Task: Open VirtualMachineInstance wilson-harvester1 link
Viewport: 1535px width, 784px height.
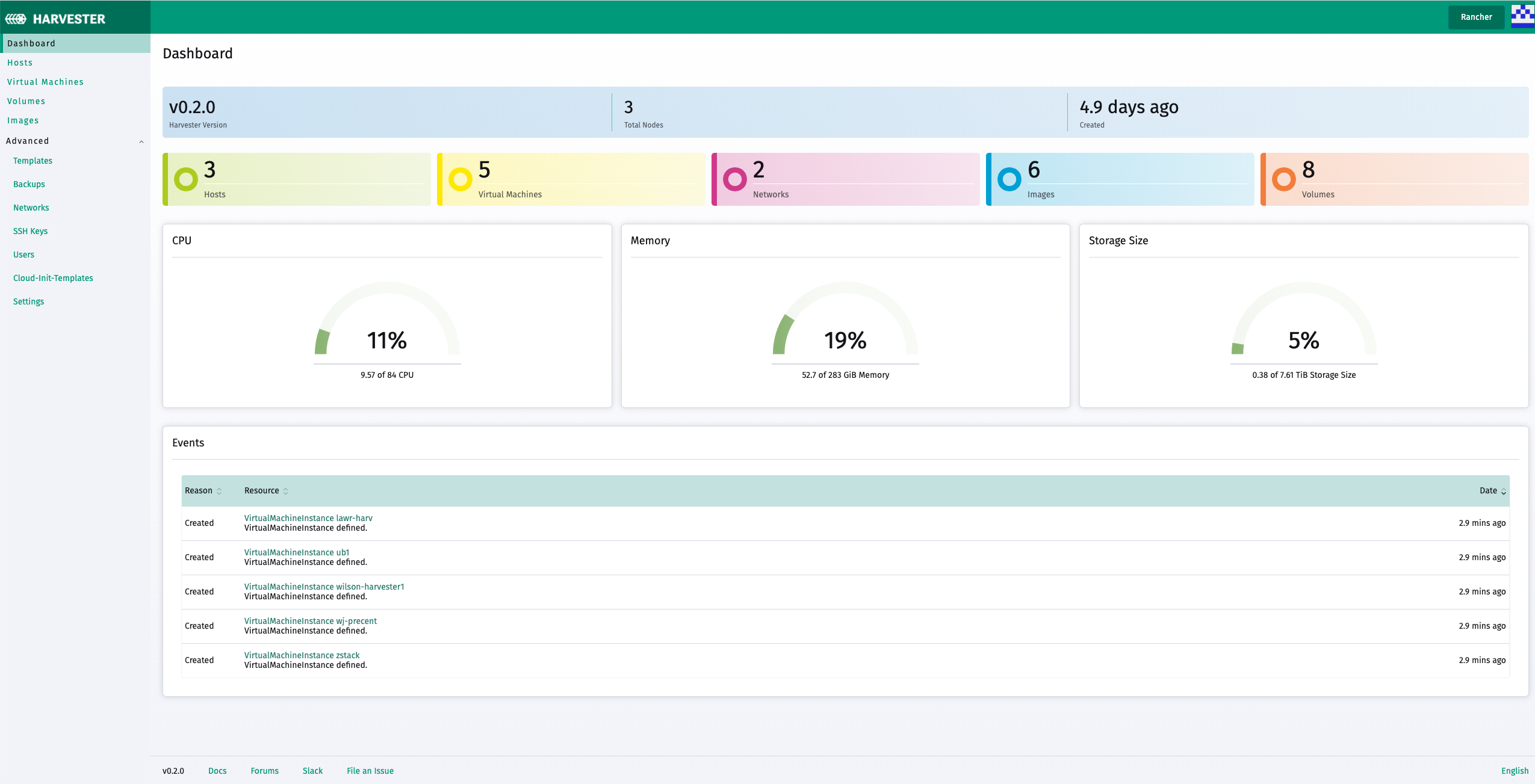Action: coord(324,587)
